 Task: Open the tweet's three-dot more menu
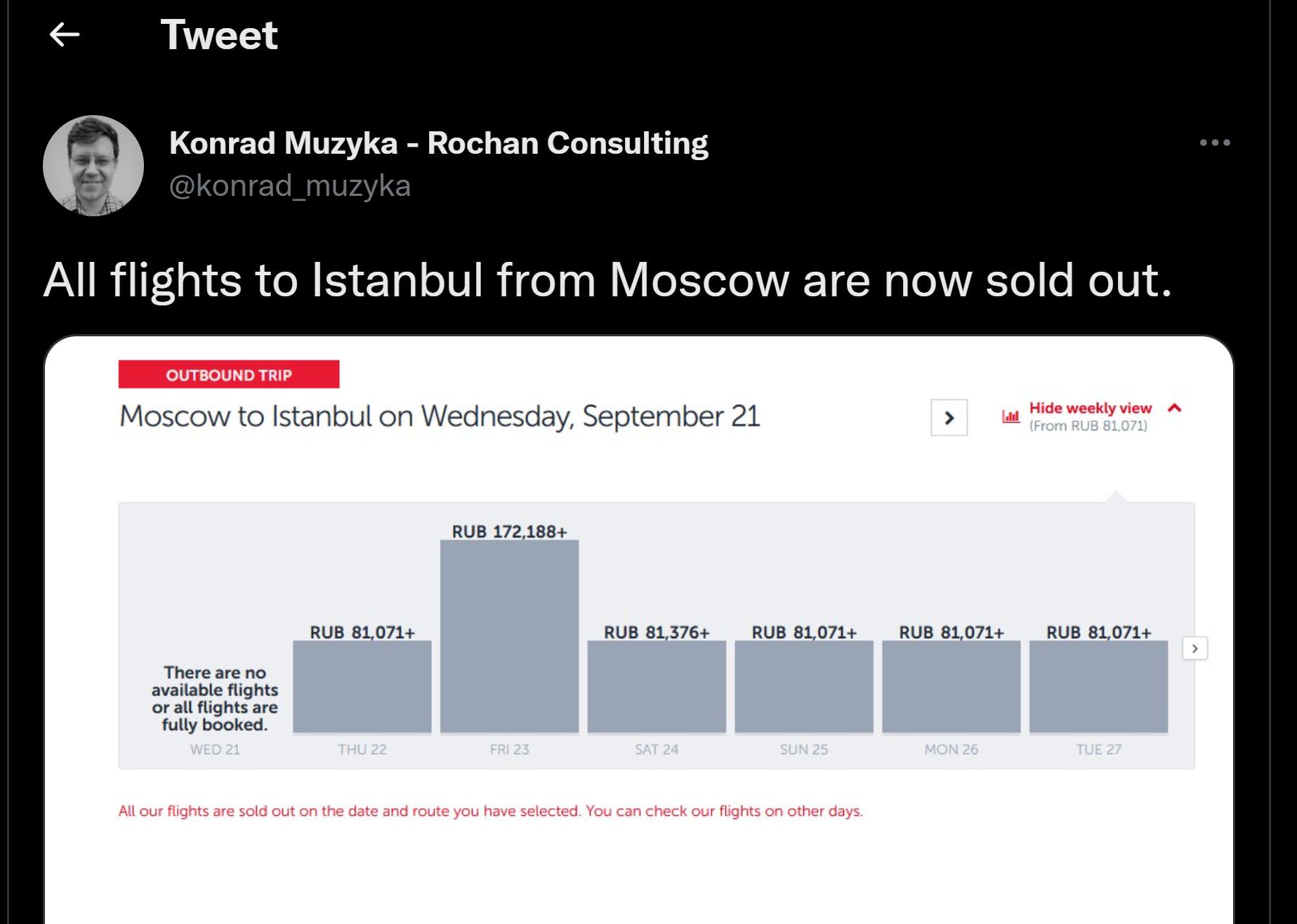[x=1215, y=143]
